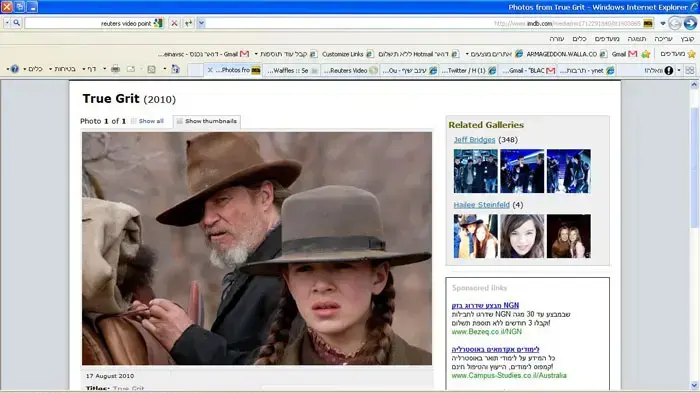Switch to Reuters Video tab
The image size is (700, 393).
point(350,70)
